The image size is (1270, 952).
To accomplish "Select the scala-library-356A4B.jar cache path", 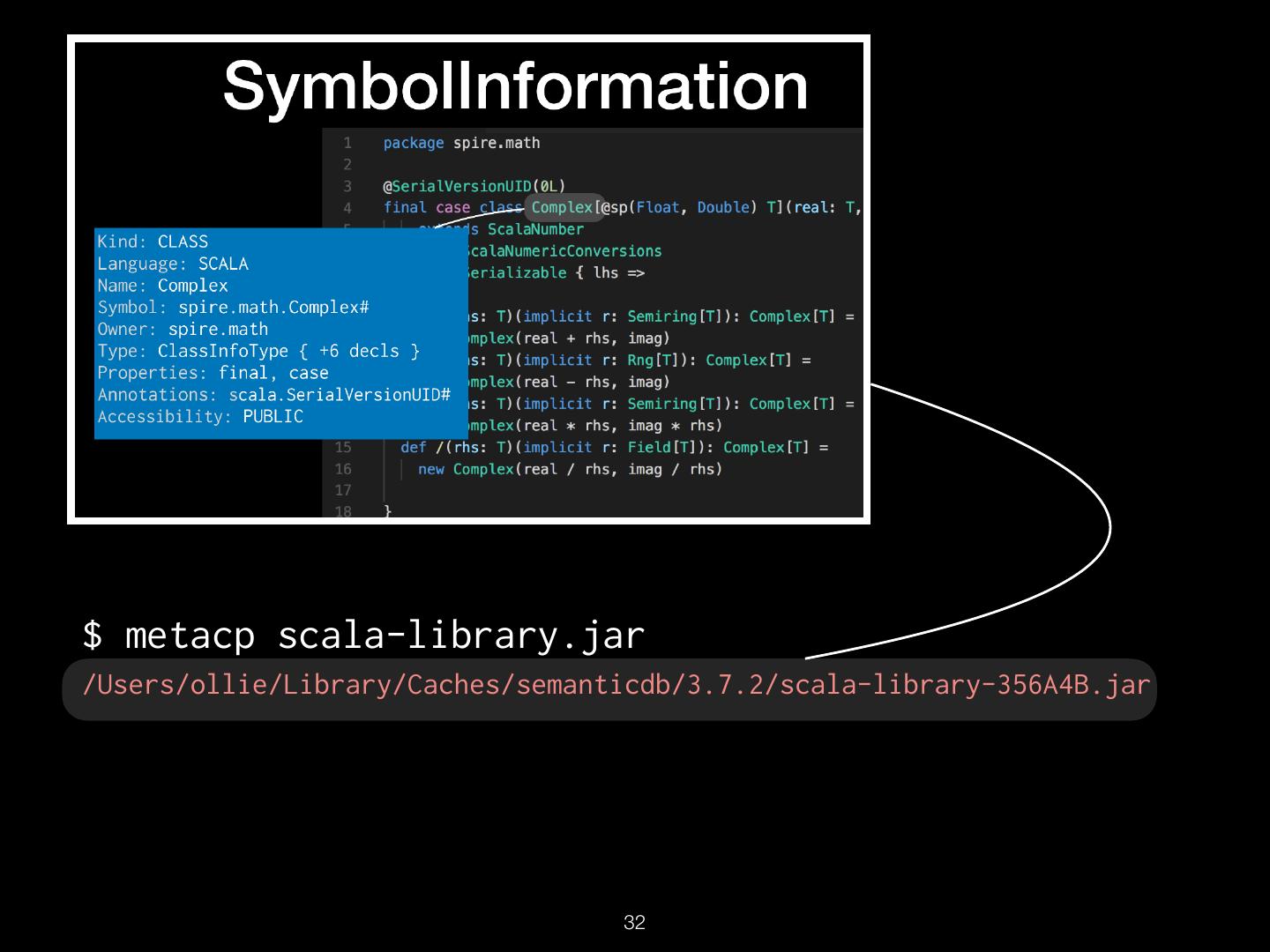I will pyautogui.click(x=616, y=685).
